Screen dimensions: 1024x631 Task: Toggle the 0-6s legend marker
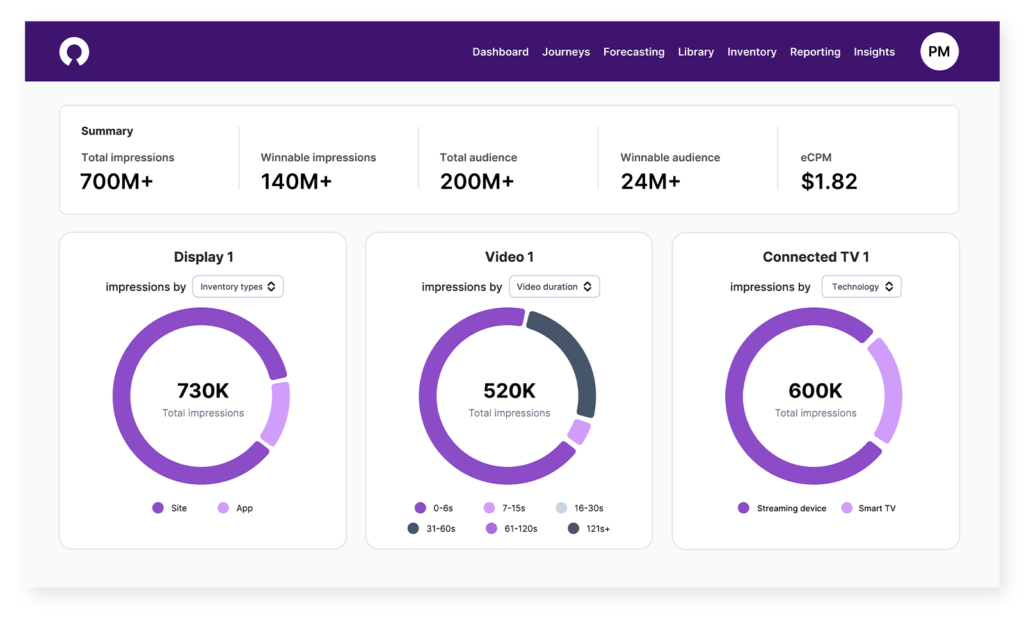(x=420, y=508)
